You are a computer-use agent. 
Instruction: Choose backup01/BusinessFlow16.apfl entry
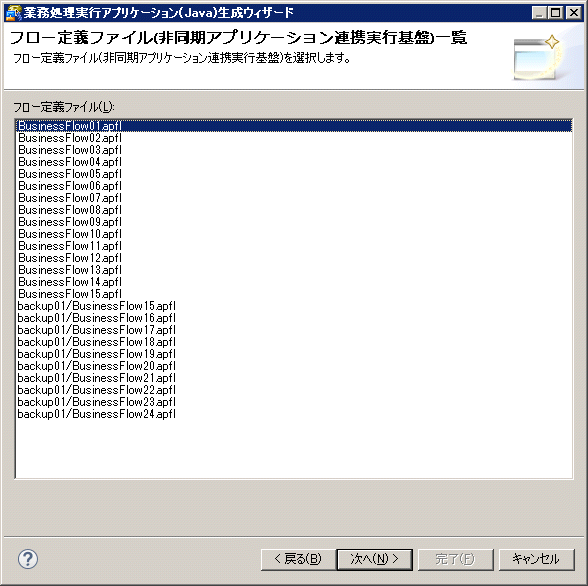(x=294, y=318)
